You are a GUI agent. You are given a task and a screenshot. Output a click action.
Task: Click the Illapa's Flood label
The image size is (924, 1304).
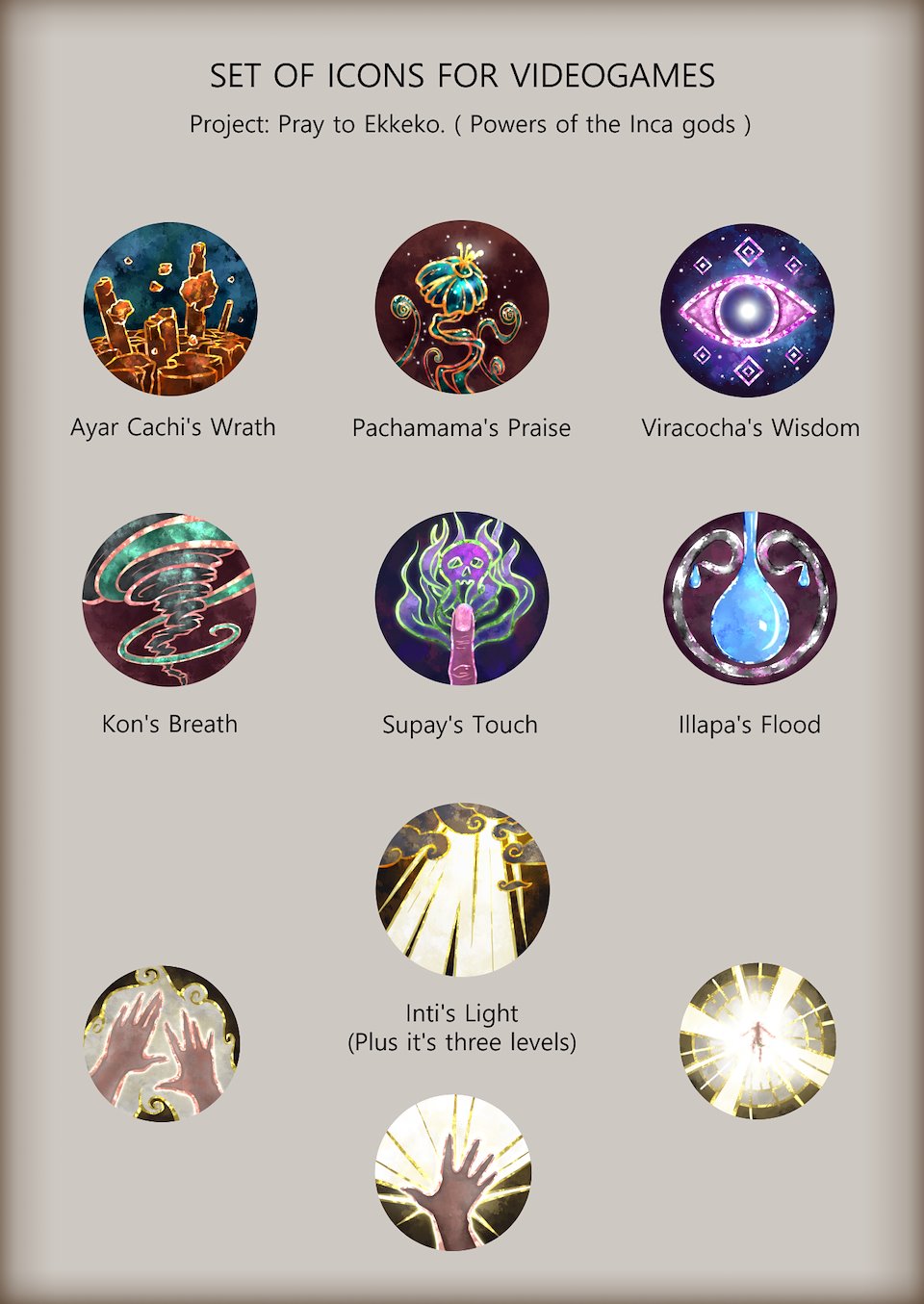click(x=750, y=726)
